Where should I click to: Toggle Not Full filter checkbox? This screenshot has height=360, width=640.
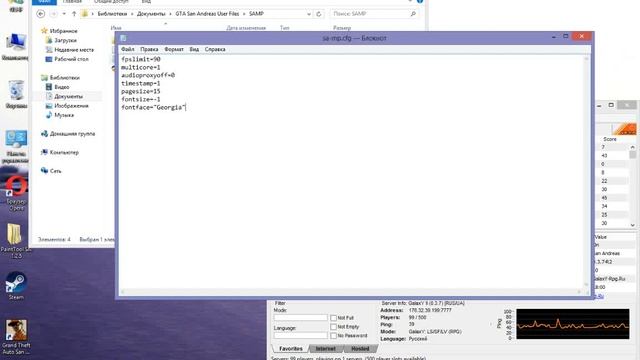point(333,318)
